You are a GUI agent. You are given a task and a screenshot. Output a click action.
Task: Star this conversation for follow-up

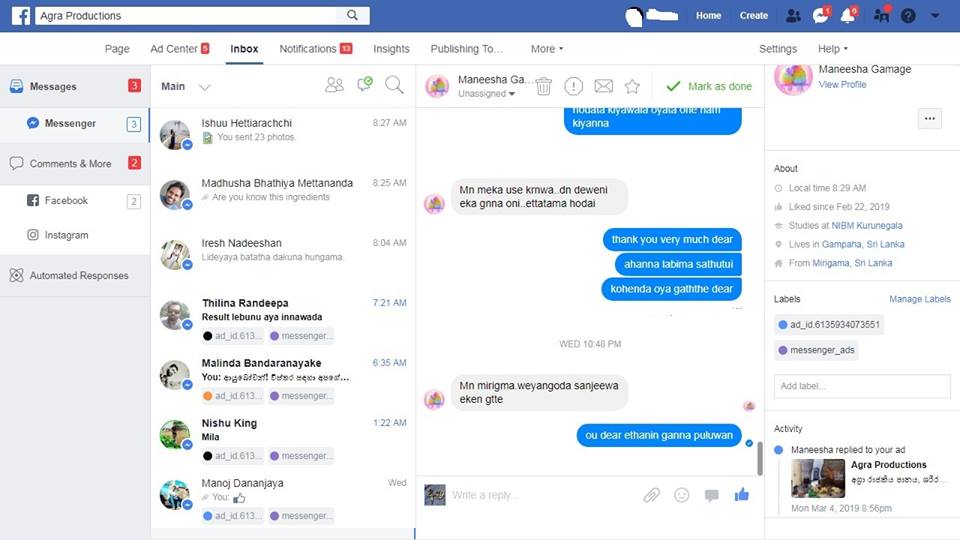632,86
